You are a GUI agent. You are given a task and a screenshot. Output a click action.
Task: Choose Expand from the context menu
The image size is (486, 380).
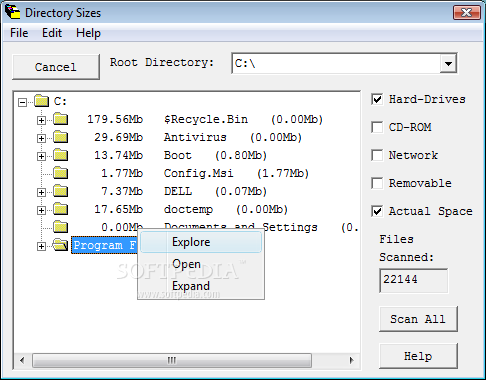pyautogui.click(x=201, y=286)
